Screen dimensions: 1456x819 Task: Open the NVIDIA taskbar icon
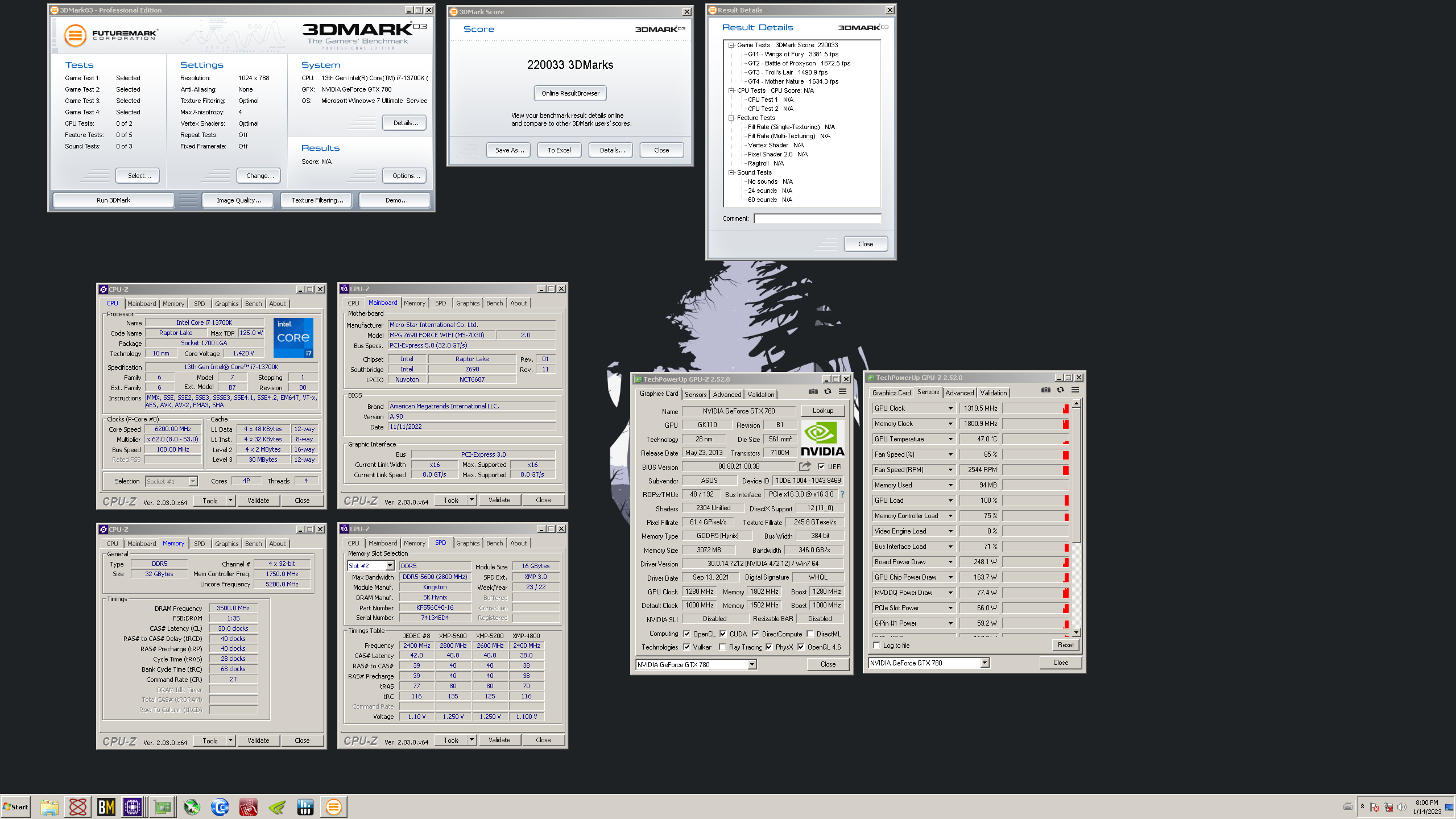tap(277, 806)
